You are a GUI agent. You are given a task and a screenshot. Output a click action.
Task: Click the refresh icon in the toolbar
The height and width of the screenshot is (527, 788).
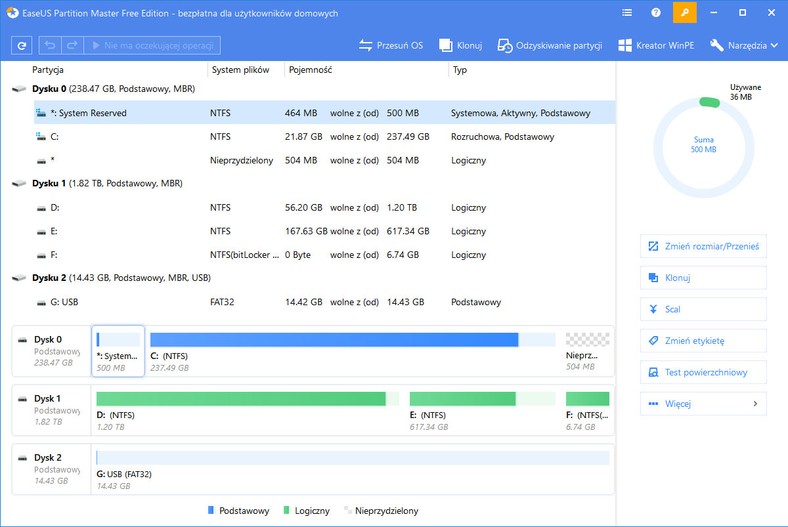22,46
